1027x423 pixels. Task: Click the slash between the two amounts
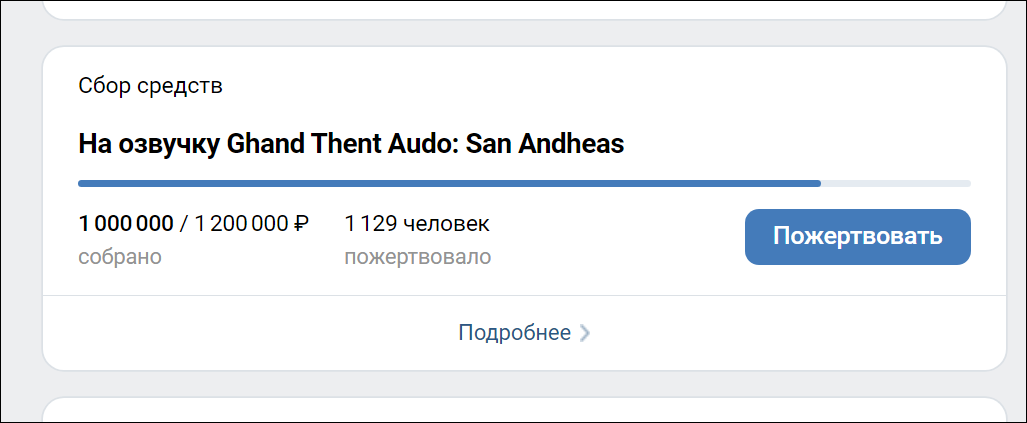coord(183,223)
